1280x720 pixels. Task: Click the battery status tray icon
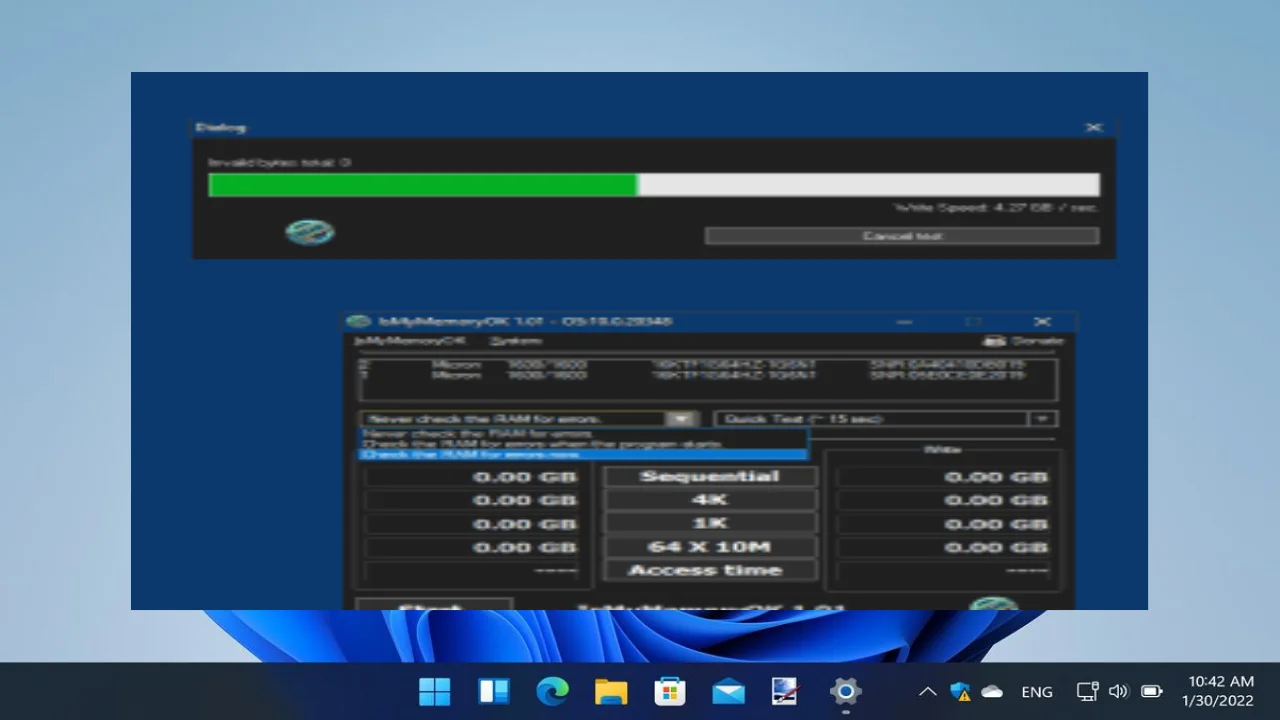click(x=1152, y=691)
